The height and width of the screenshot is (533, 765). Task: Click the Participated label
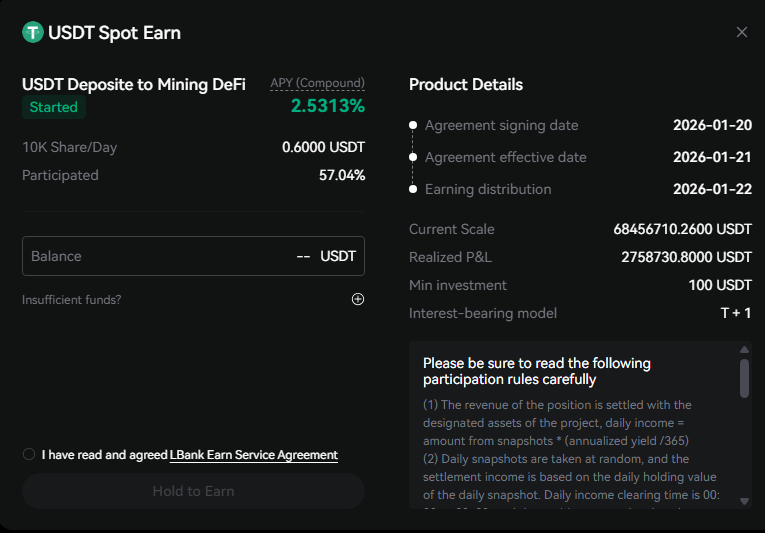click(60, 175)
